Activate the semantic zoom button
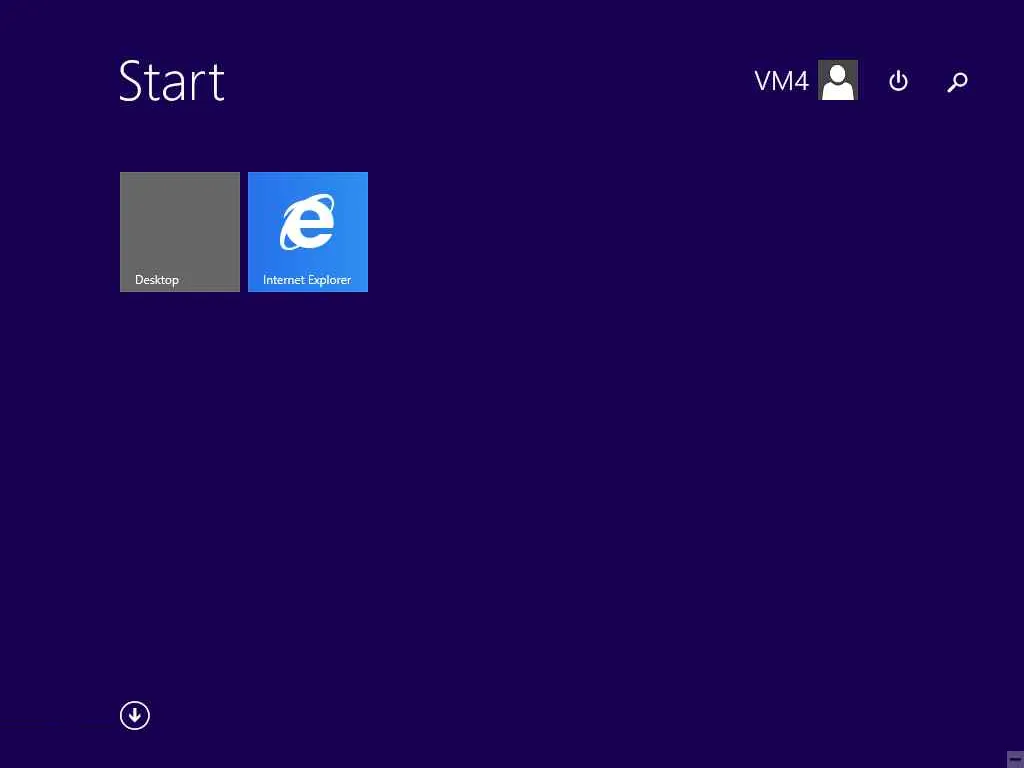 1015,759
